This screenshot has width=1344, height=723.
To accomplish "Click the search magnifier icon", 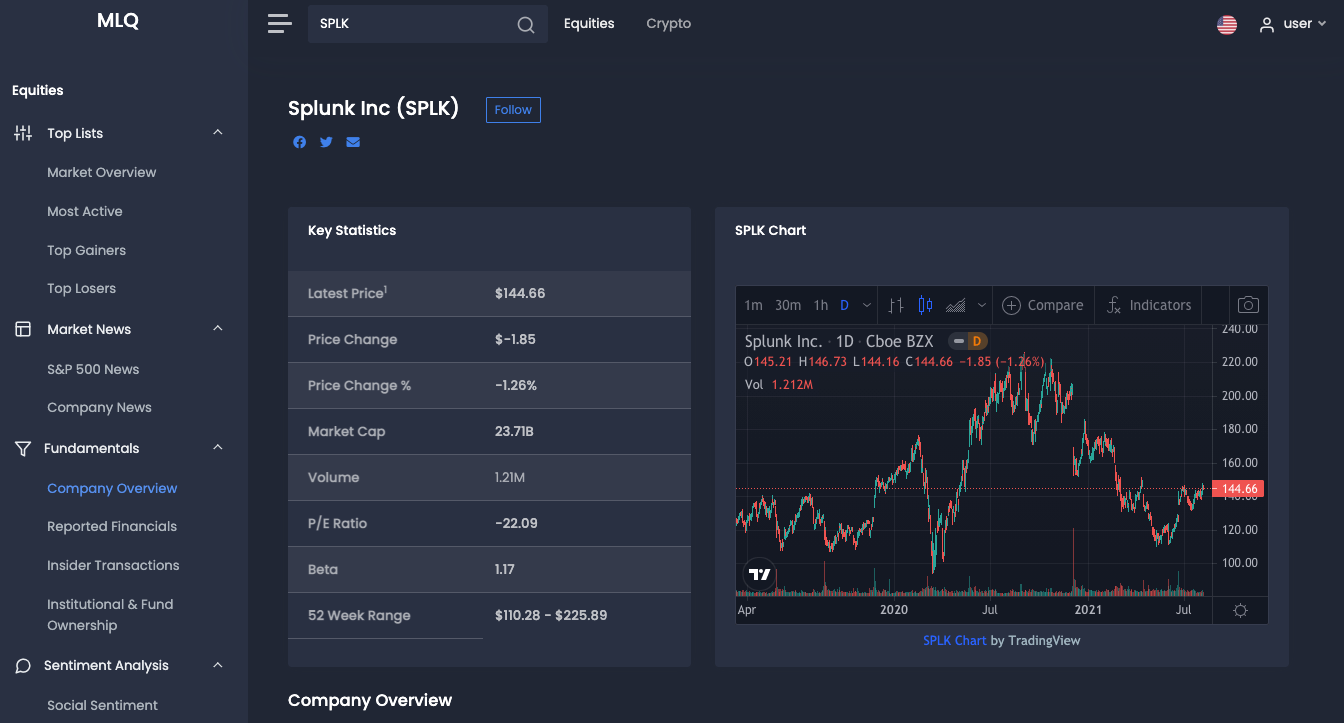I will 526,25.
